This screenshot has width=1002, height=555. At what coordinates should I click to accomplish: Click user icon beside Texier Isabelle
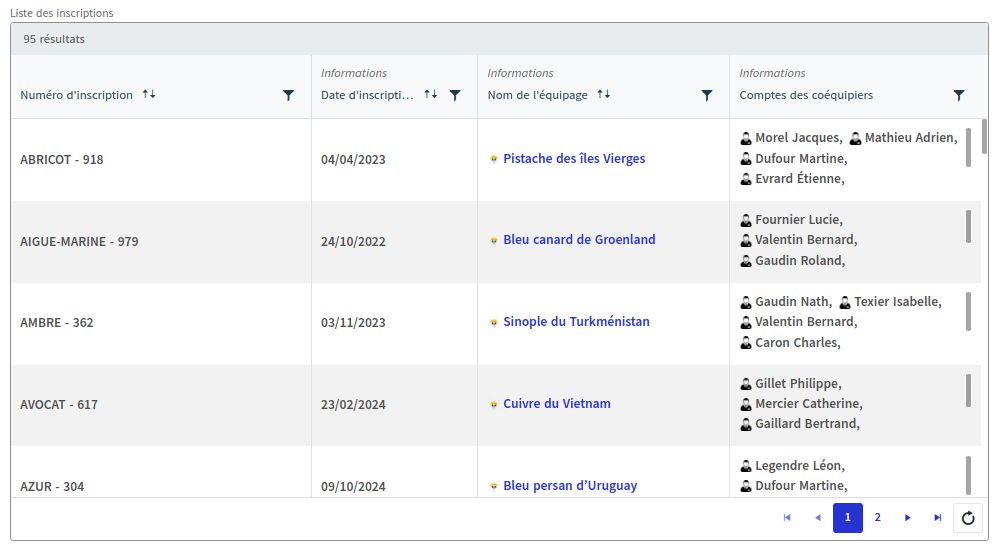(845, 302)
